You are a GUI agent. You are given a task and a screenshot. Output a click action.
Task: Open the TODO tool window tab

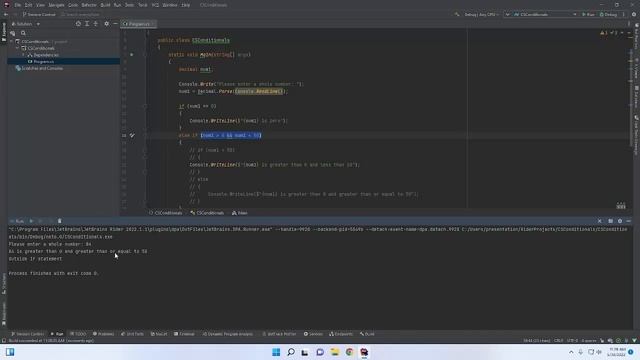(x=78, y=334)
